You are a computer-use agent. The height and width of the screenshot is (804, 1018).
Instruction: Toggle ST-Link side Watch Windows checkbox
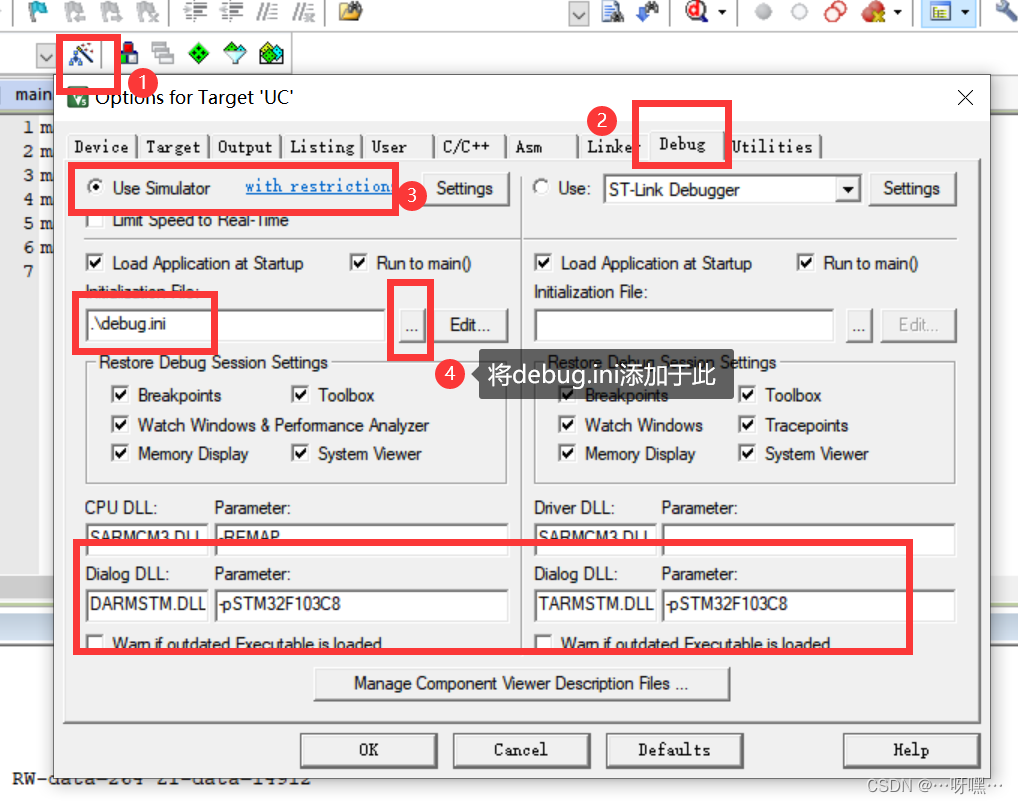coord(567,425)
